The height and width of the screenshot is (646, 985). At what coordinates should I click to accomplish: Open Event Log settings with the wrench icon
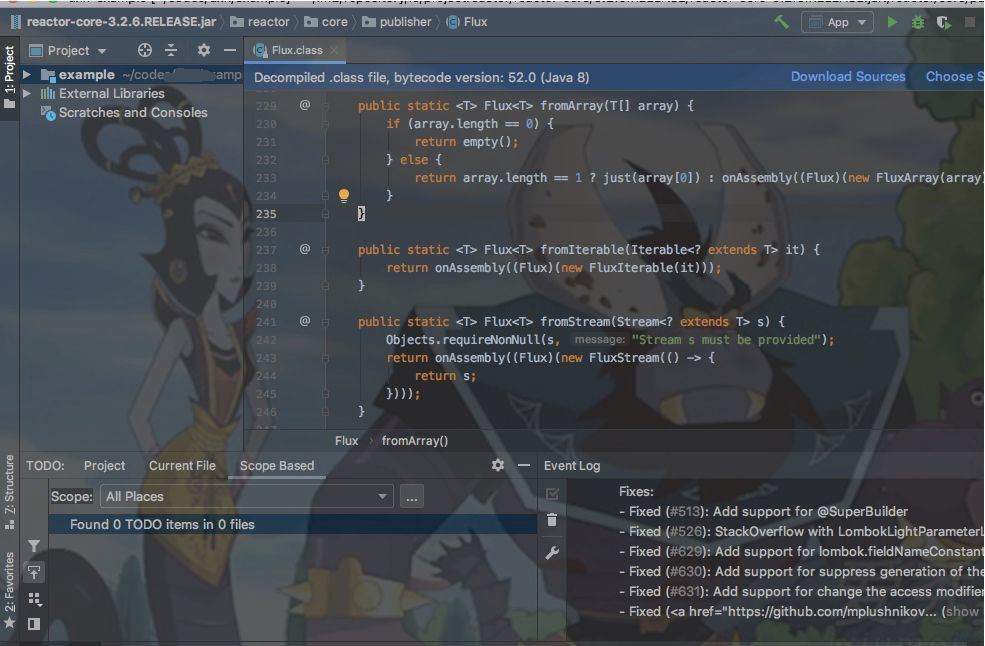click(552, 553)
